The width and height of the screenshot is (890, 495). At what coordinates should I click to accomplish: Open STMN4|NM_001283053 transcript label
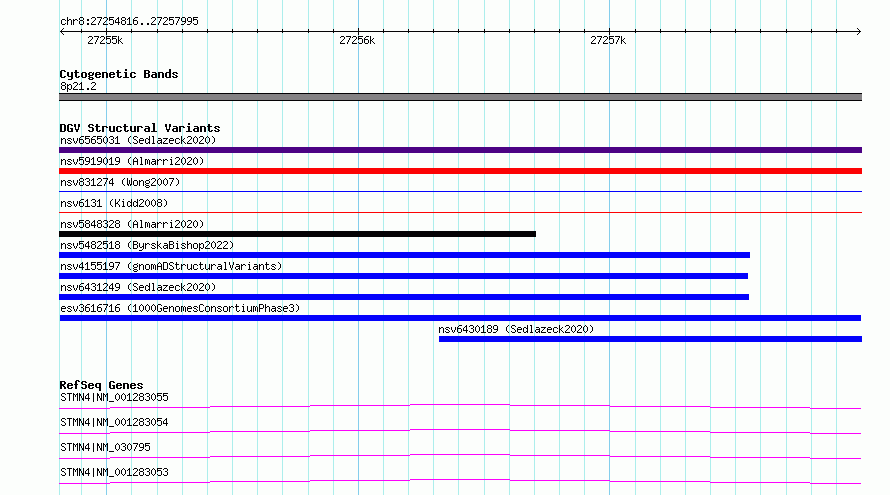tap(114, 472)
